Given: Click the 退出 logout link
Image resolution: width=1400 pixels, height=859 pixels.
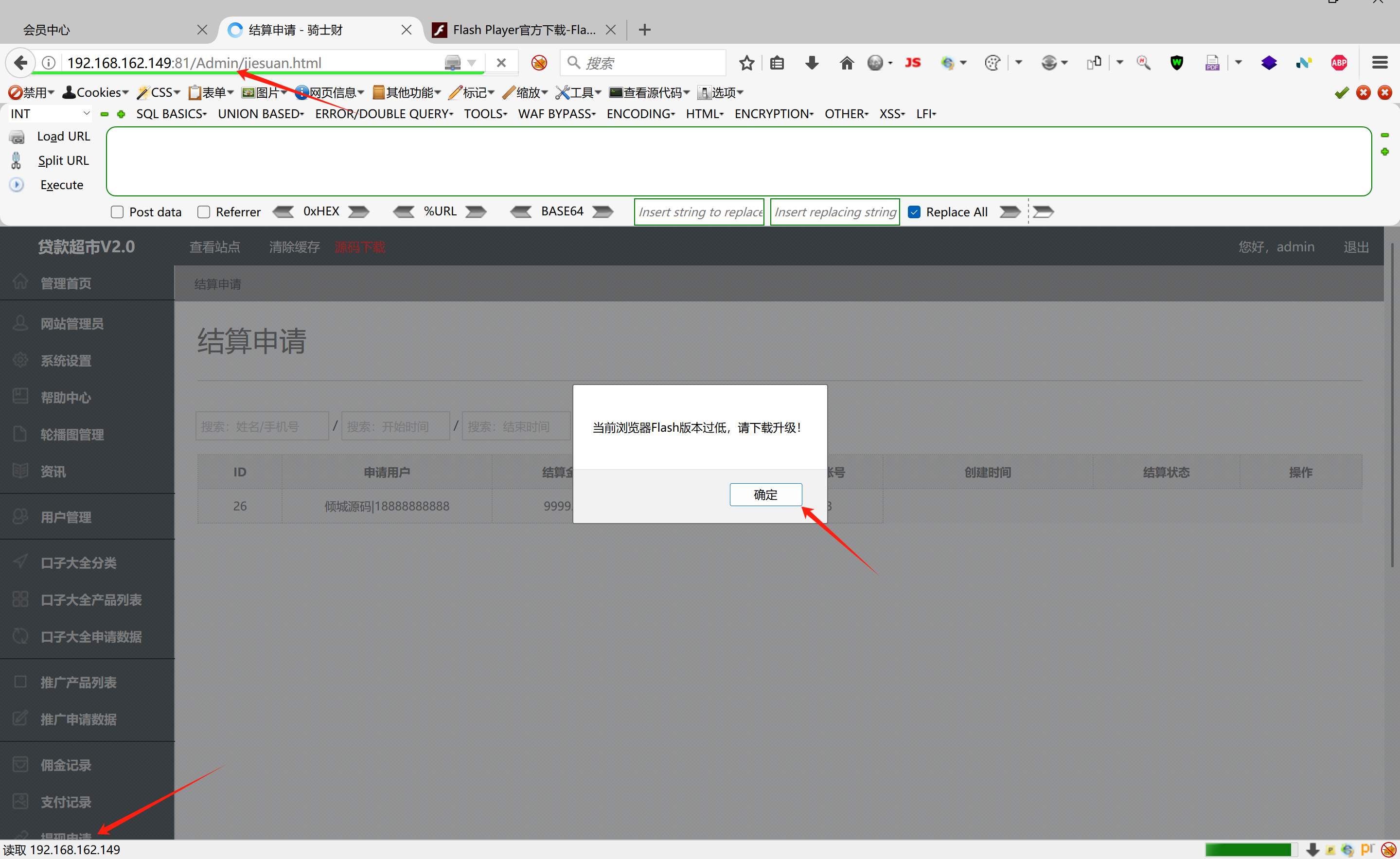Looking at the screenshot, I should click(x=1356, y=246).
